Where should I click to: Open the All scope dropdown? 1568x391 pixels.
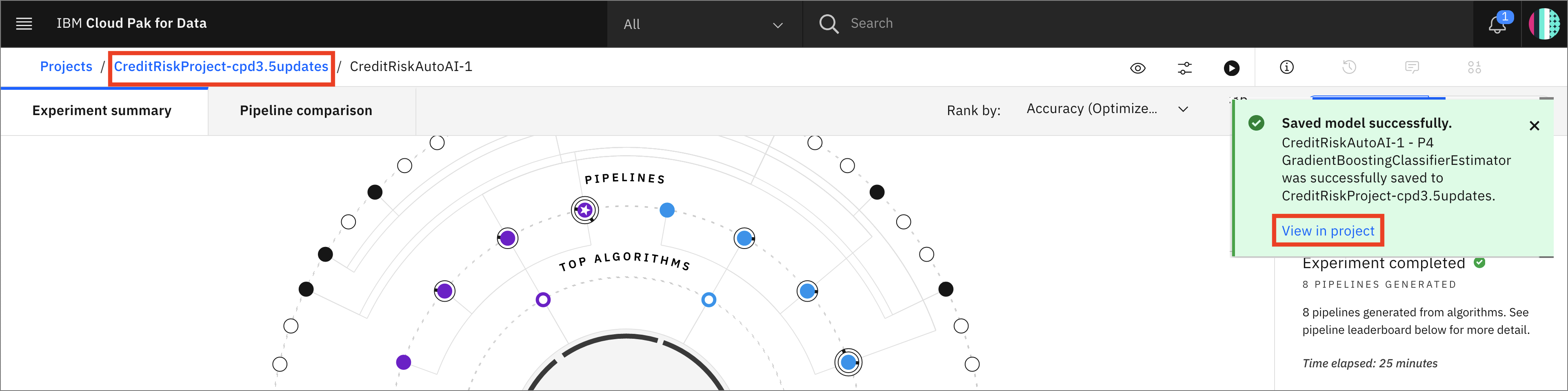point(704,24)
